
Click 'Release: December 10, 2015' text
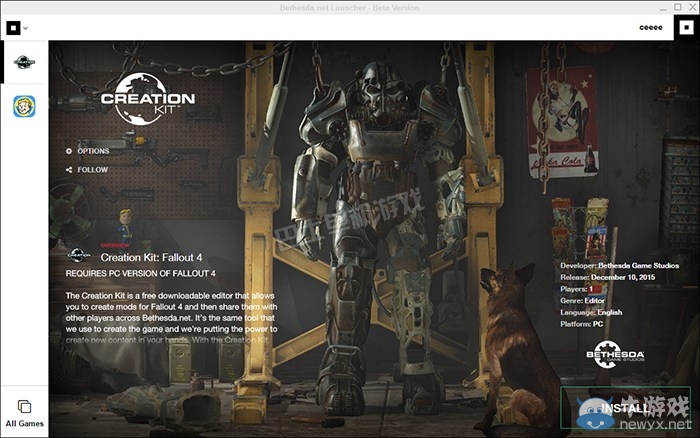coord(608,277)
